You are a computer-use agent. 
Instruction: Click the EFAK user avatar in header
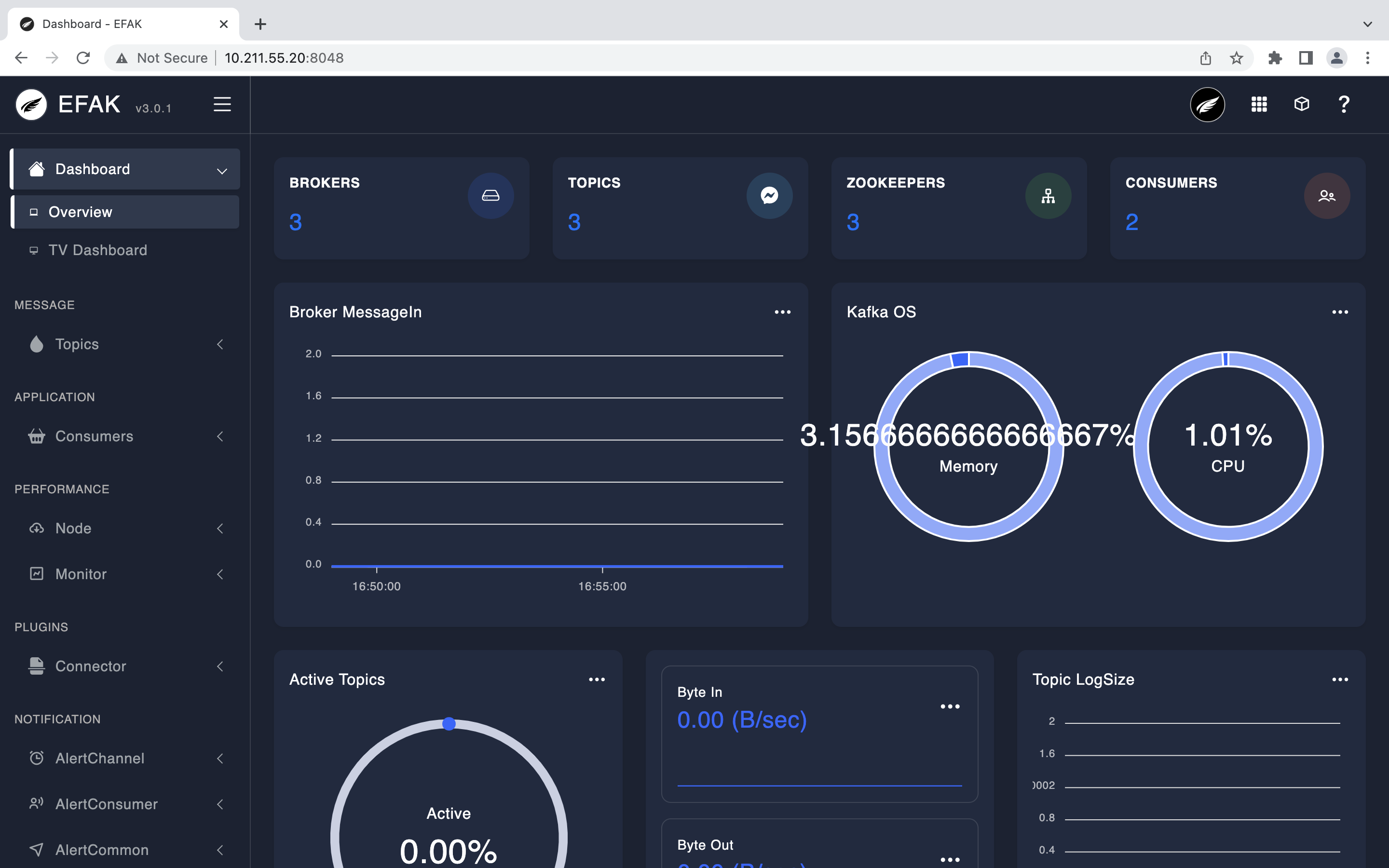(x=1207, y=105)
